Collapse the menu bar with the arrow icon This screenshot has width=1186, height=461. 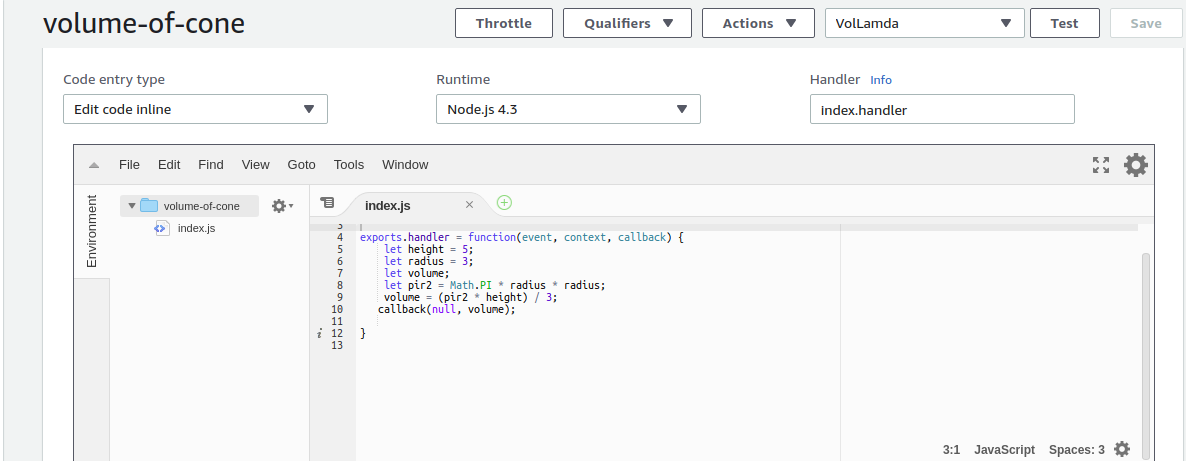click(94, 165)
